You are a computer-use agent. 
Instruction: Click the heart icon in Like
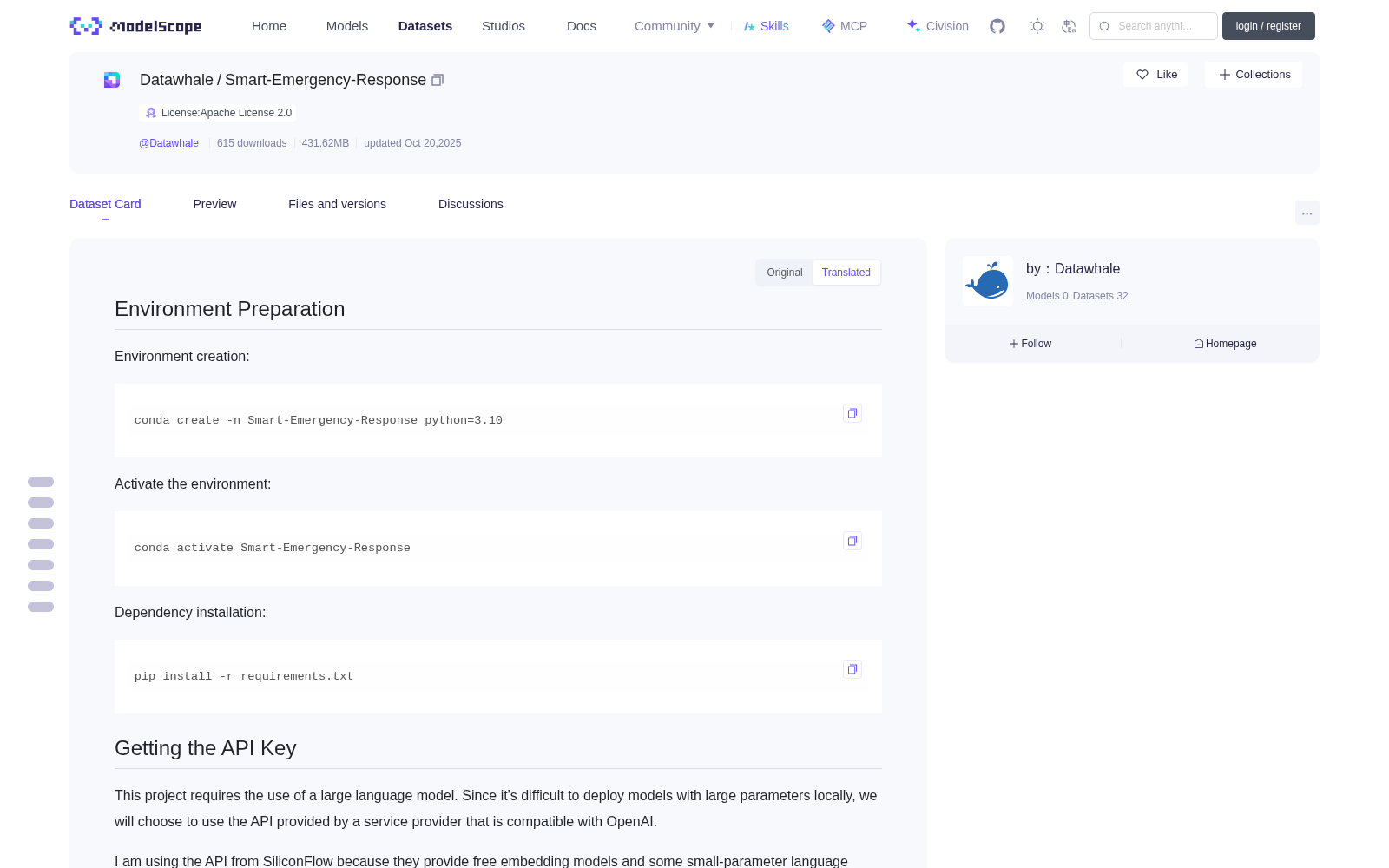(x=1142, y=75)
